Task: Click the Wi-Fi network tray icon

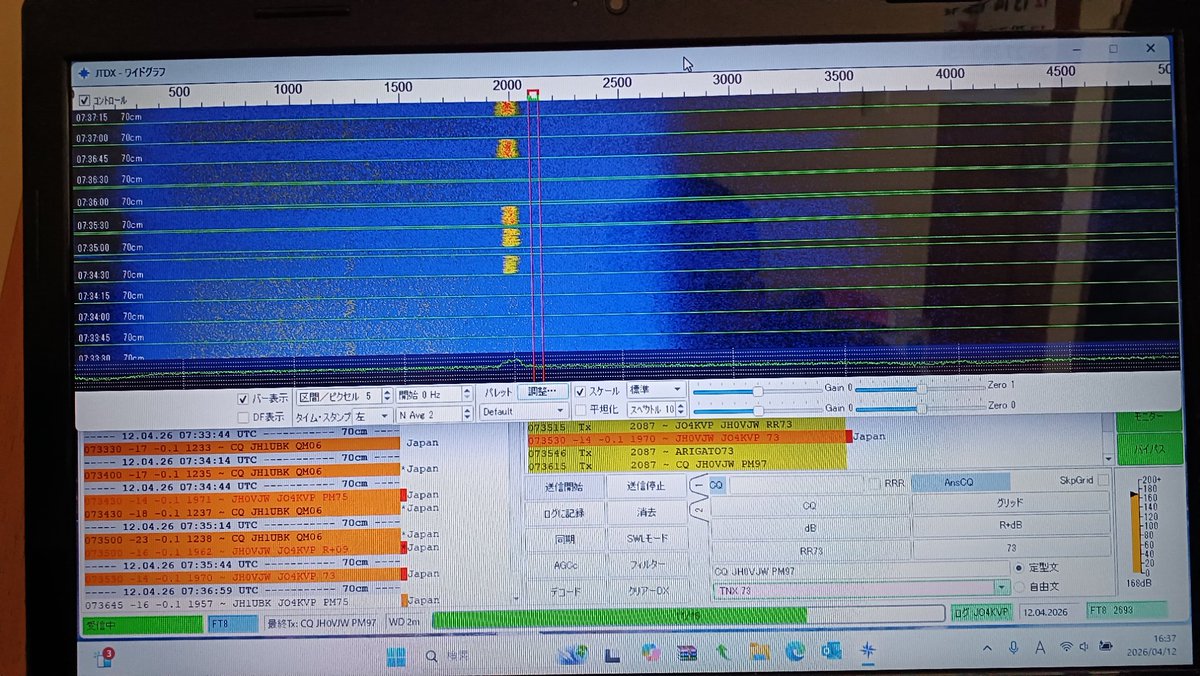Action: pos(1065,647)
